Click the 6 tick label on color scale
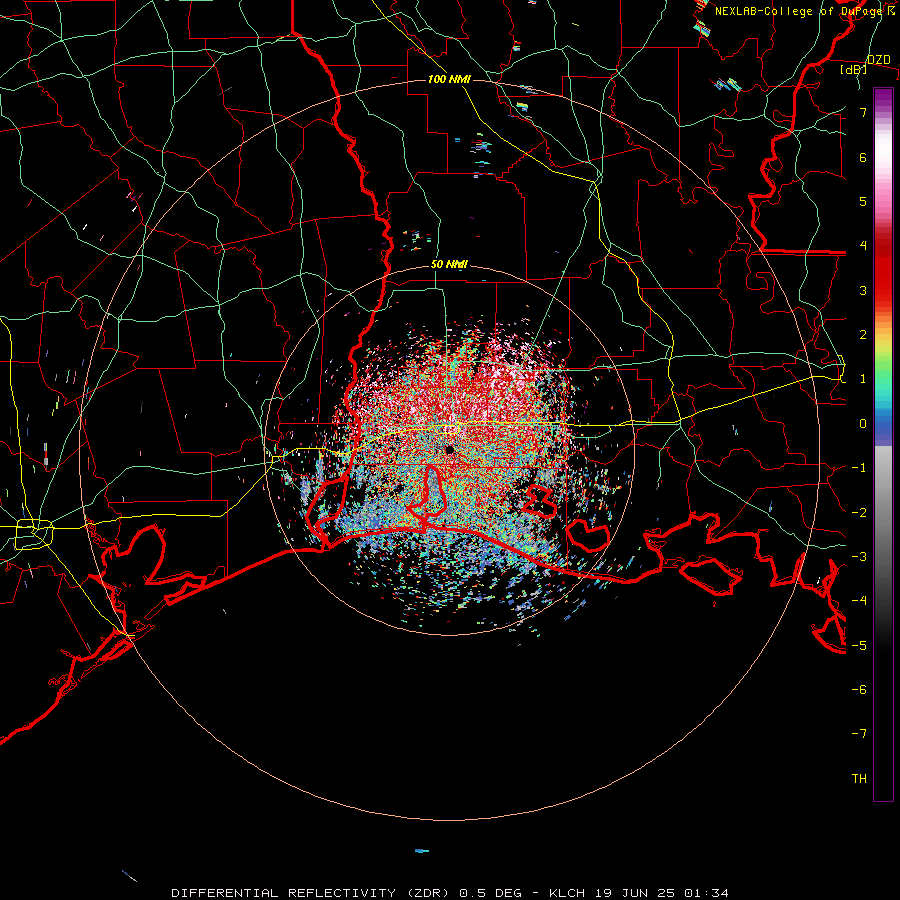 [x=863, y=157]
